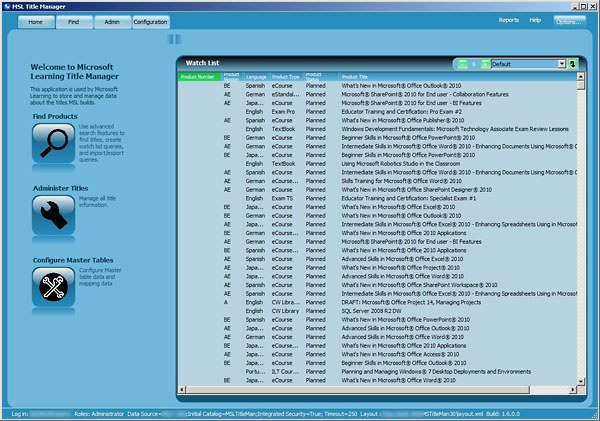
Task: Click the Configure Master Tables heading
Action: click(x=73, y=260)
